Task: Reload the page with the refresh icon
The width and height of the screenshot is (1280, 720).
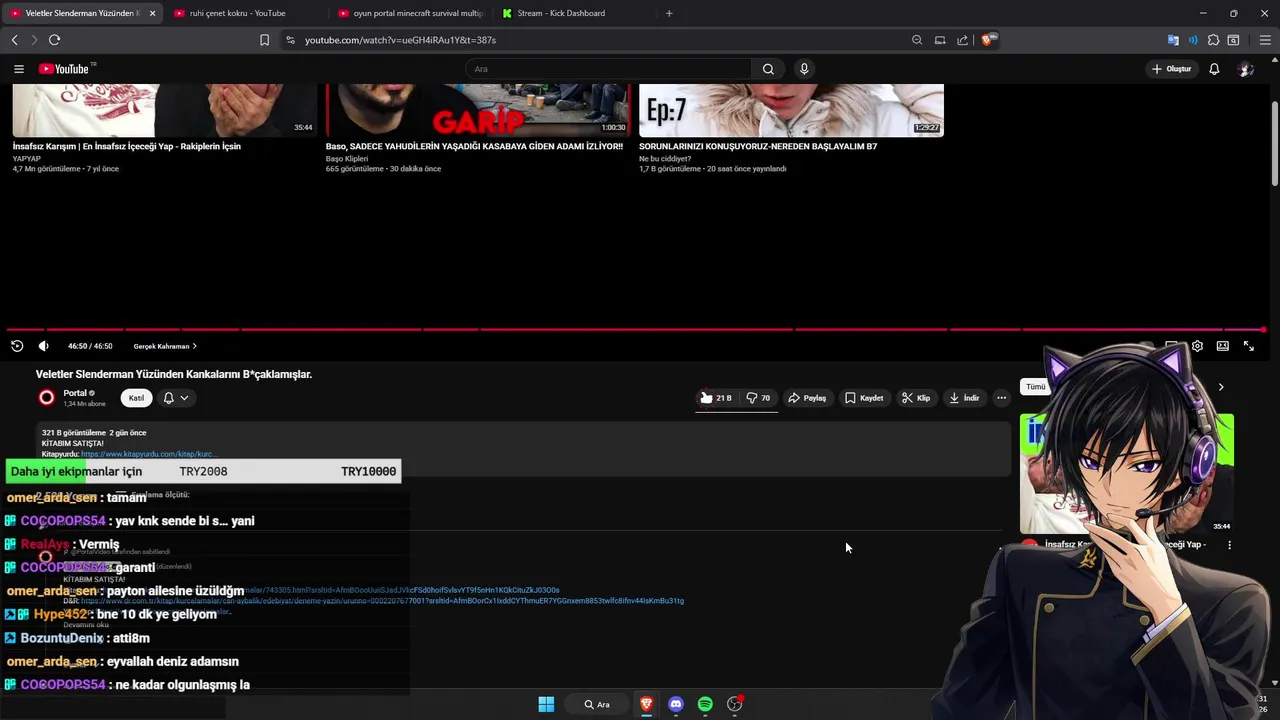Action: click(54, 40)
